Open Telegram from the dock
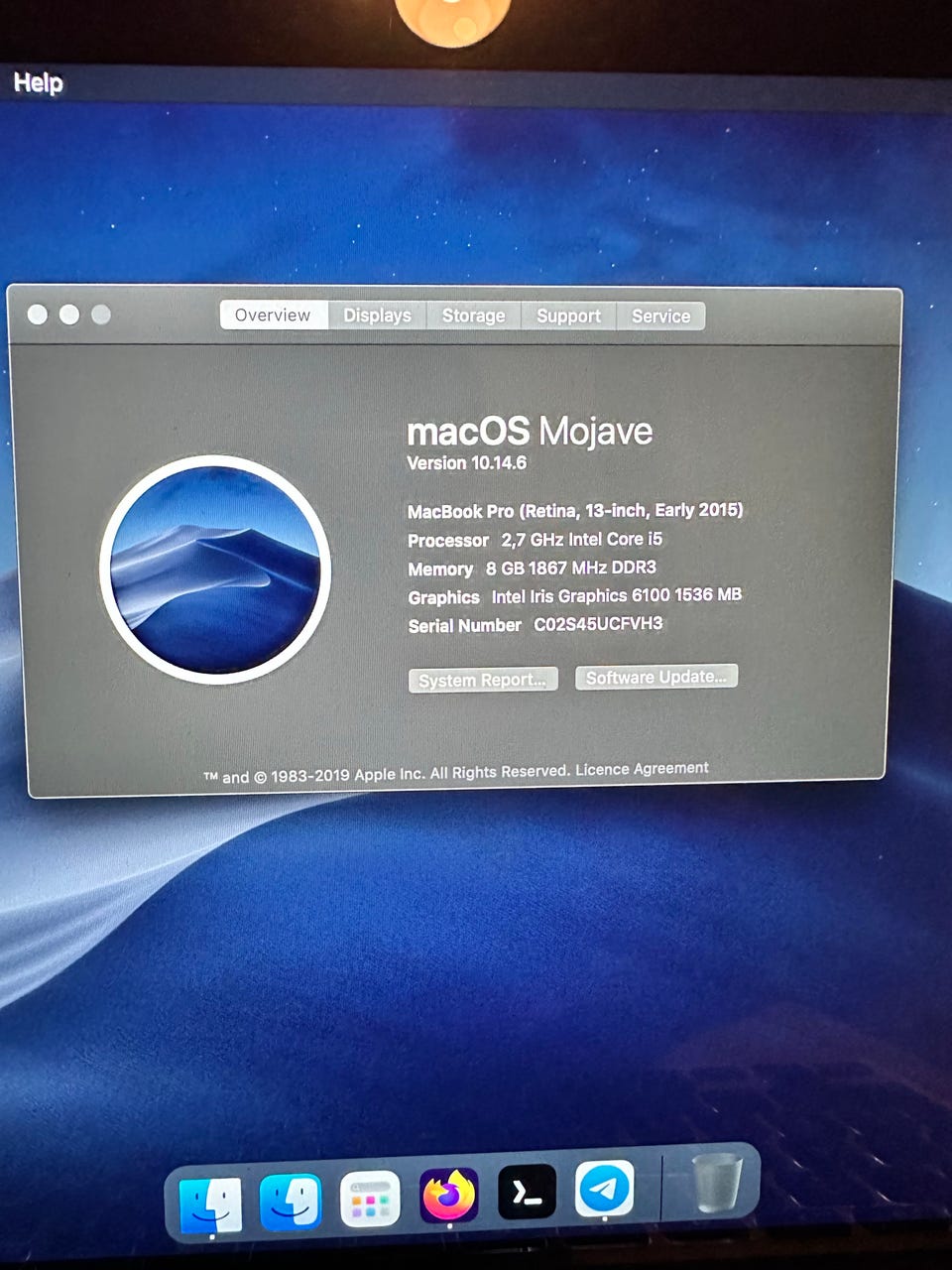The height and width of the screenshot is (1270, 952). point(605,1188)
